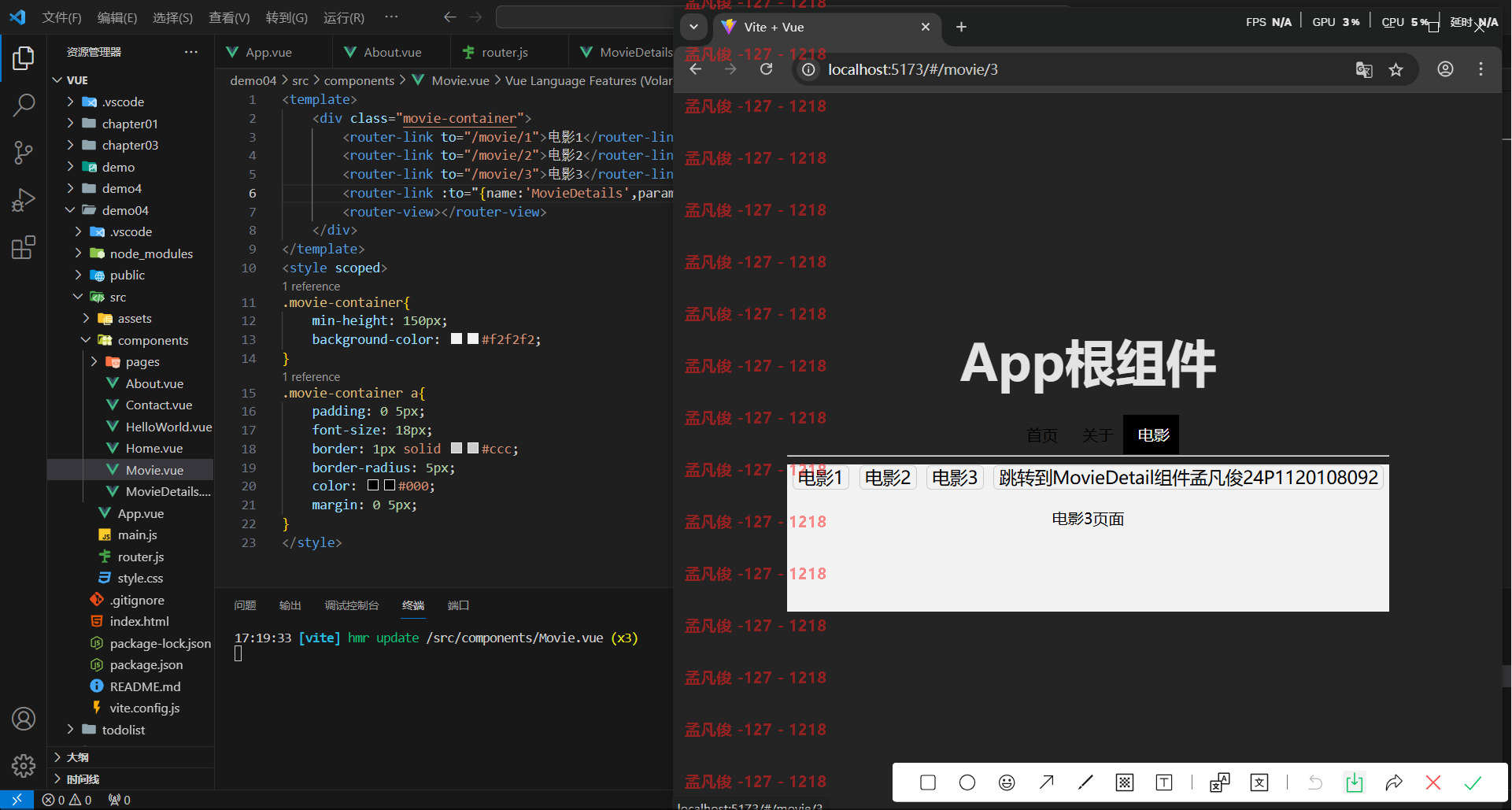
Task: Expand the pages folder
Action: tap(94, 361)
